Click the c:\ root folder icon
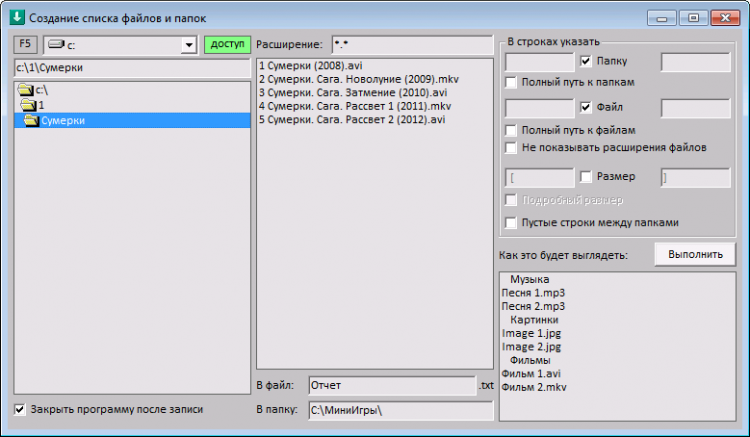 (x=25, y=90)
